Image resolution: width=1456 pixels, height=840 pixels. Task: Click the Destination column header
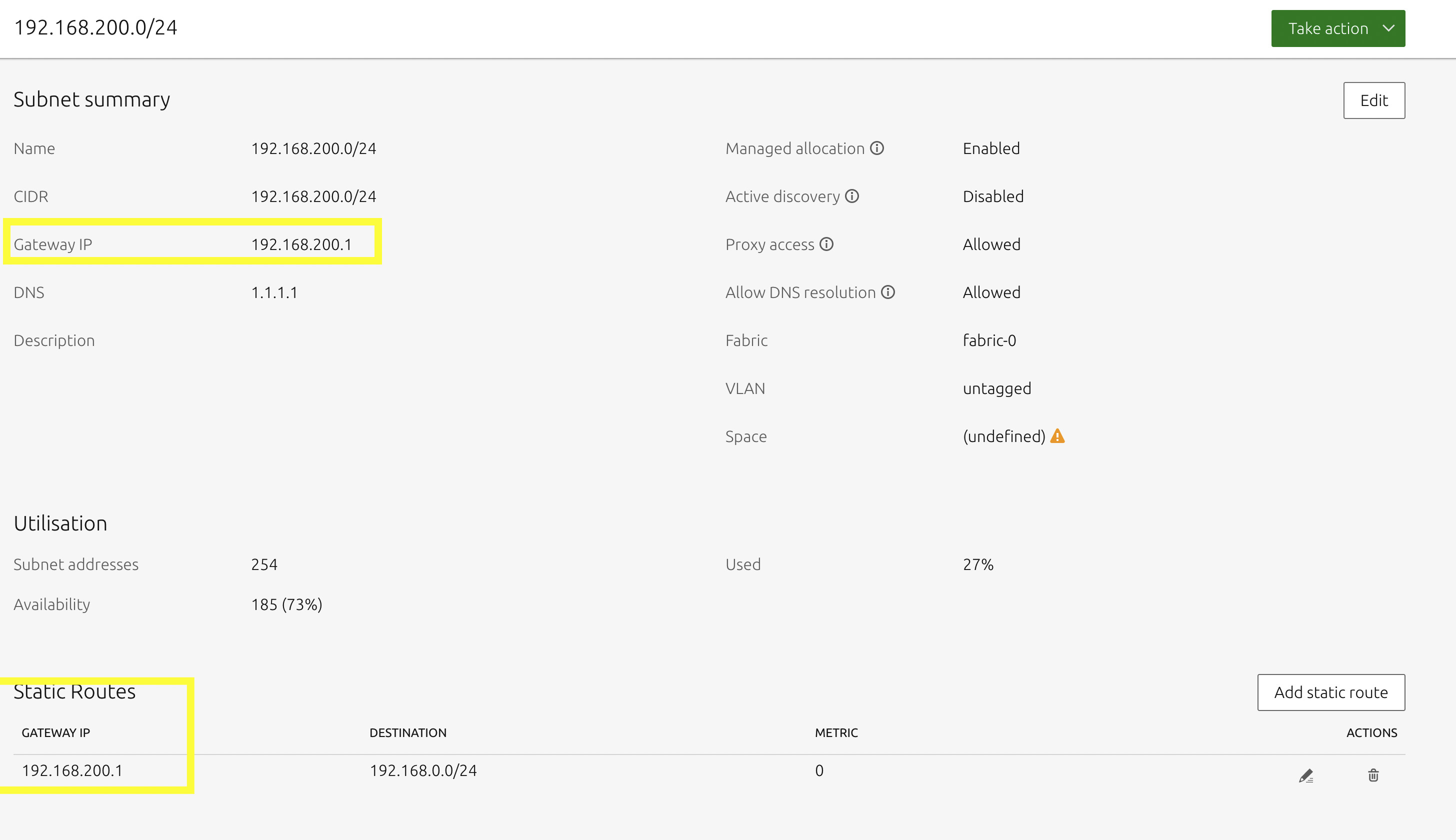click(408, 732)
